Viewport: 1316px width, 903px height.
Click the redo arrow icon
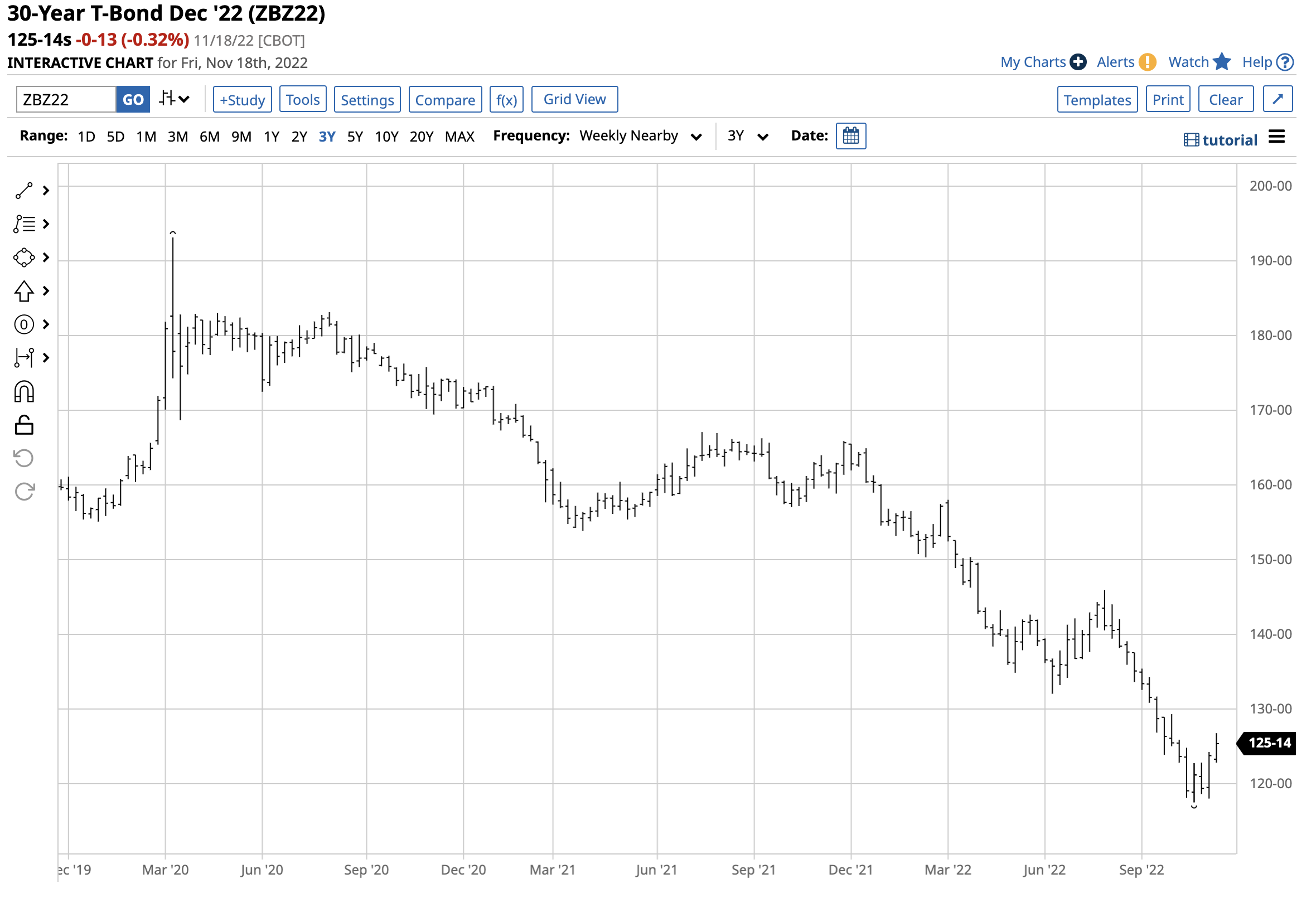click(x=24, y=492)
